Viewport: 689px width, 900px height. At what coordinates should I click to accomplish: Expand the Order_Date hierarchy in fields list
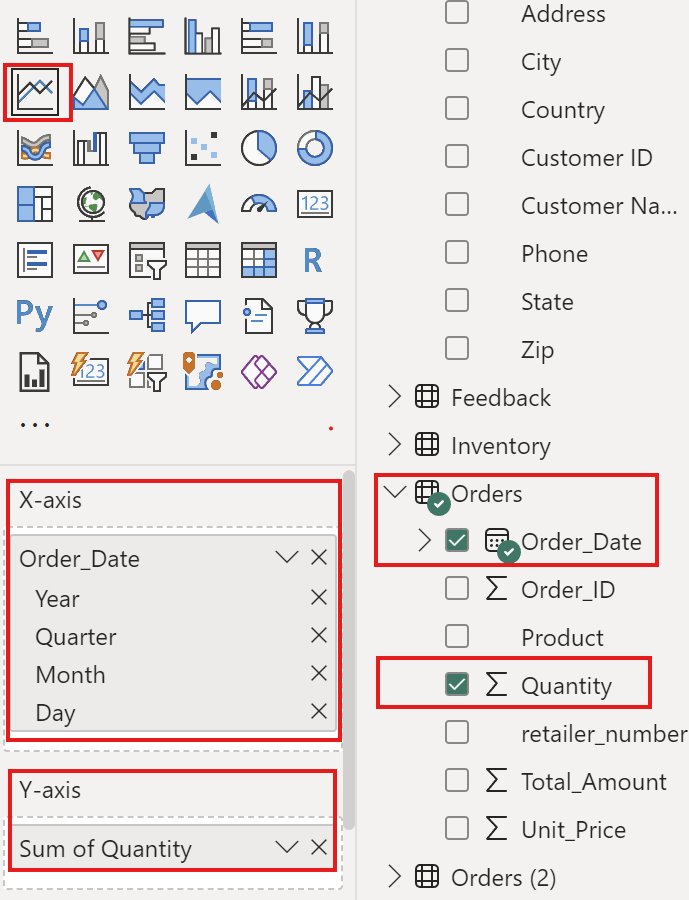coord(425,541)
